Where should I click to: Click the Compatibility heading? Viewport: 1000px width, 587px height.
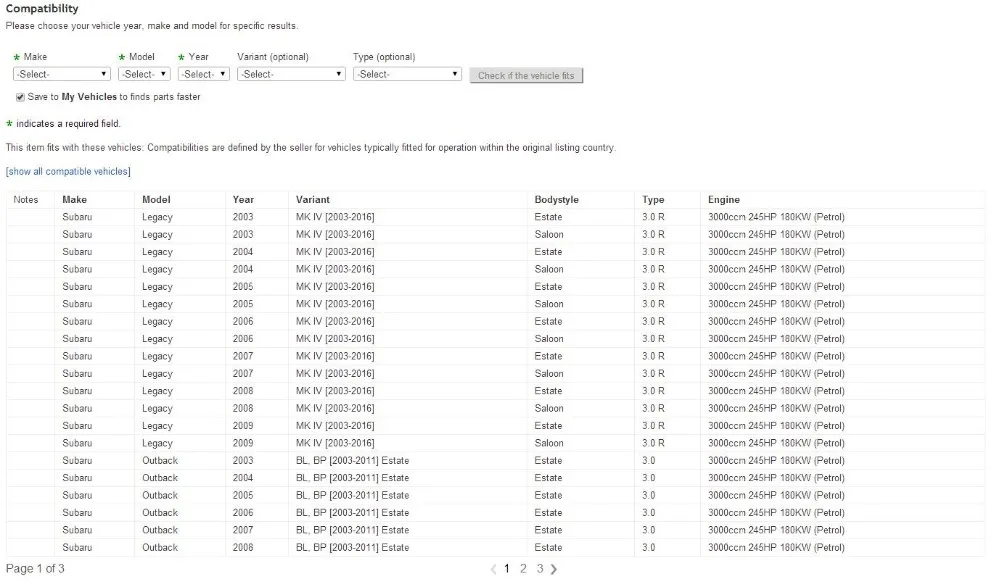pyautogui.click(x=42, y=8)
